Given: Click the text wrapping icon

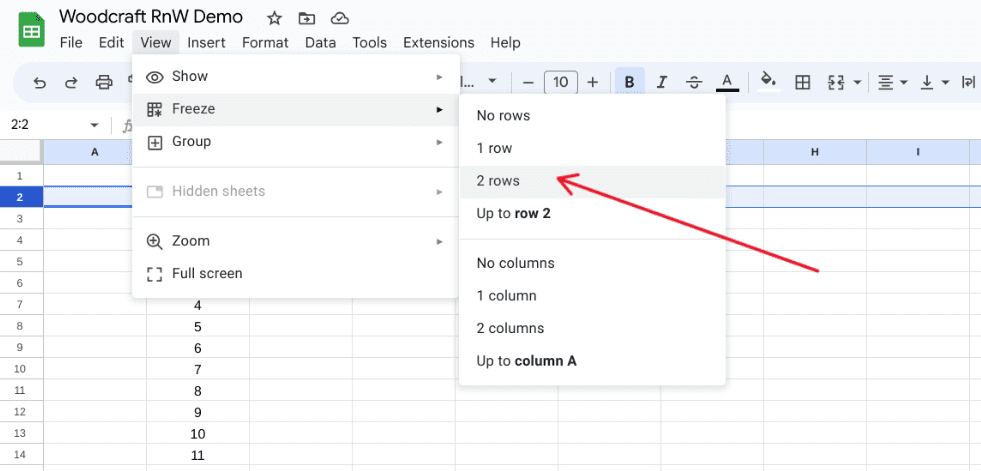Looking at the screenshot, I should tap(968, 82).
